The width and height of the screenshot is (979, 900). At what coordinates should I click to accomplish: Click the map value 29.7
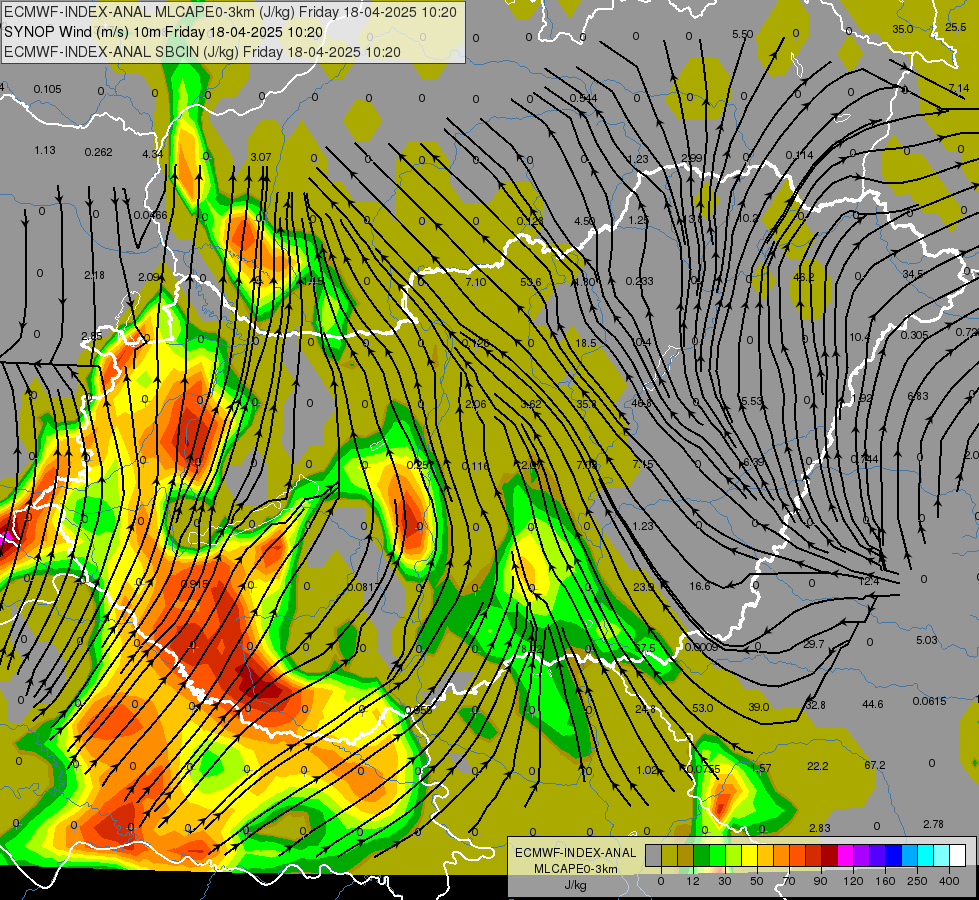pyautogui.click(x=814, y=645)
